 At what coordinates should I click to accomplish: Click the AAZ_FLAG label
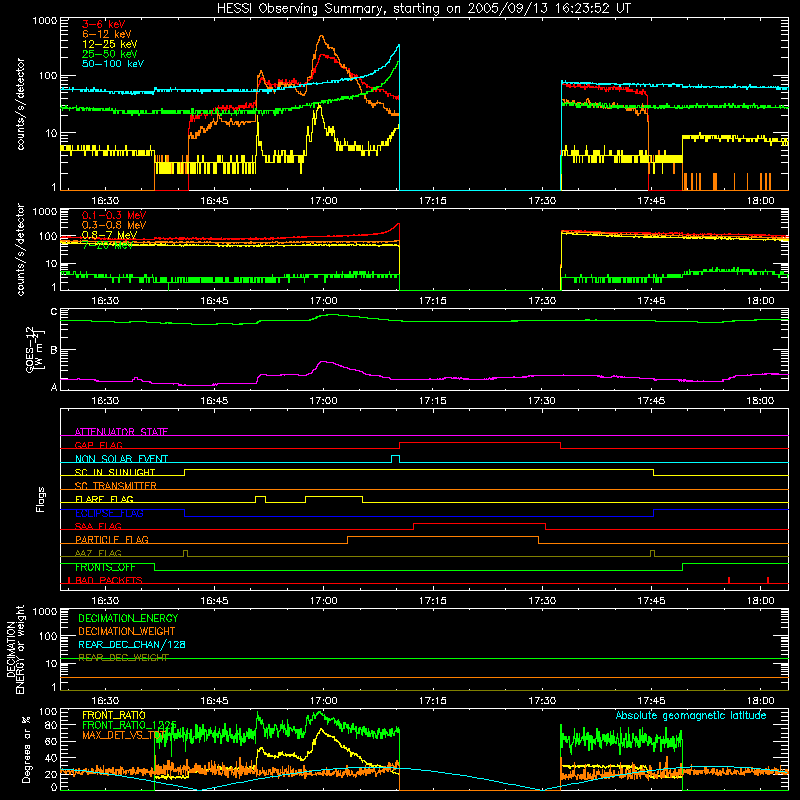[x=98, y=553]
